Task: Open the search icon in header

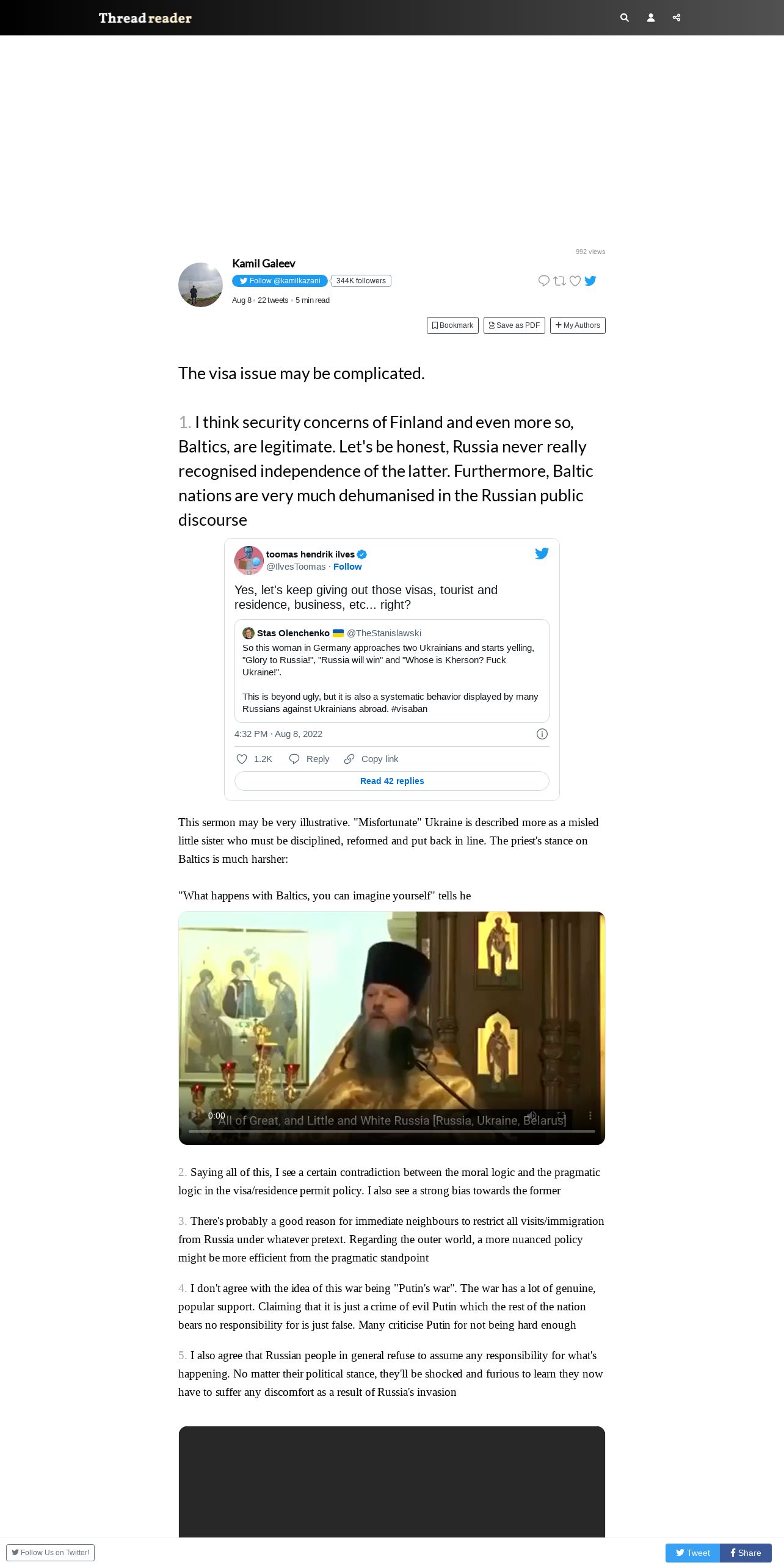Action: click(624, 18)
